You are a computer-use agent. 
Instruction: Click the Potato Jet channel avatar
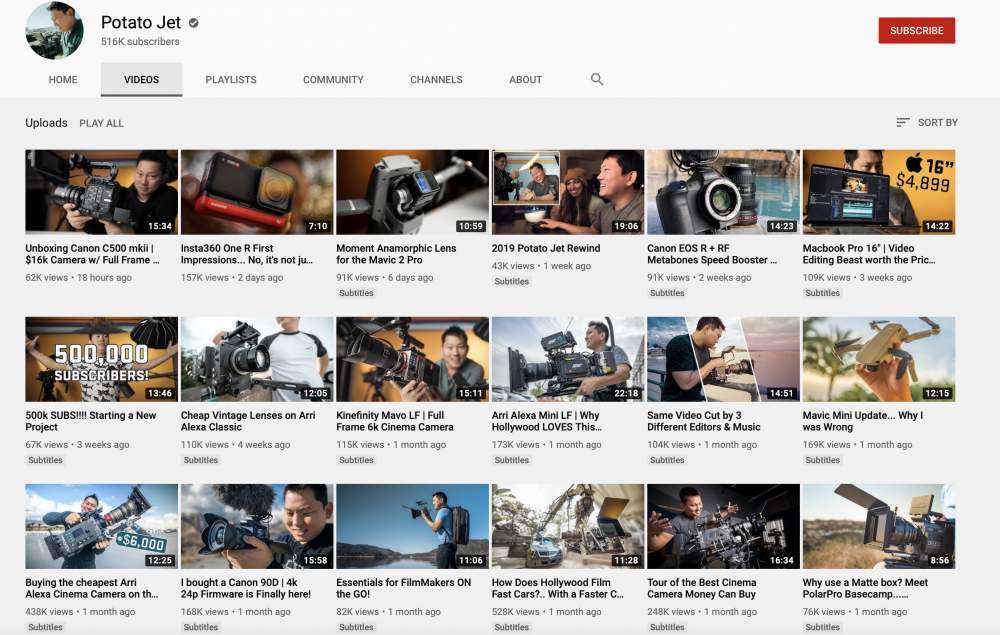click(54, 31)
